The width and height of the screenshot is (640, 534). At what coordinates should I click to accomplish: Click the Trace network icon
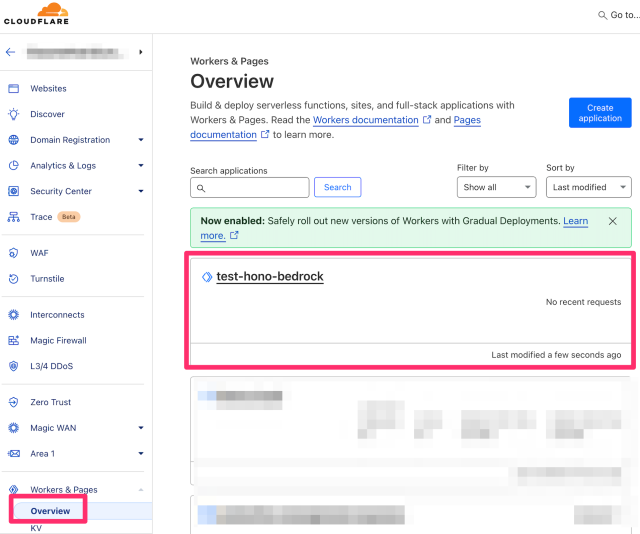13,217
